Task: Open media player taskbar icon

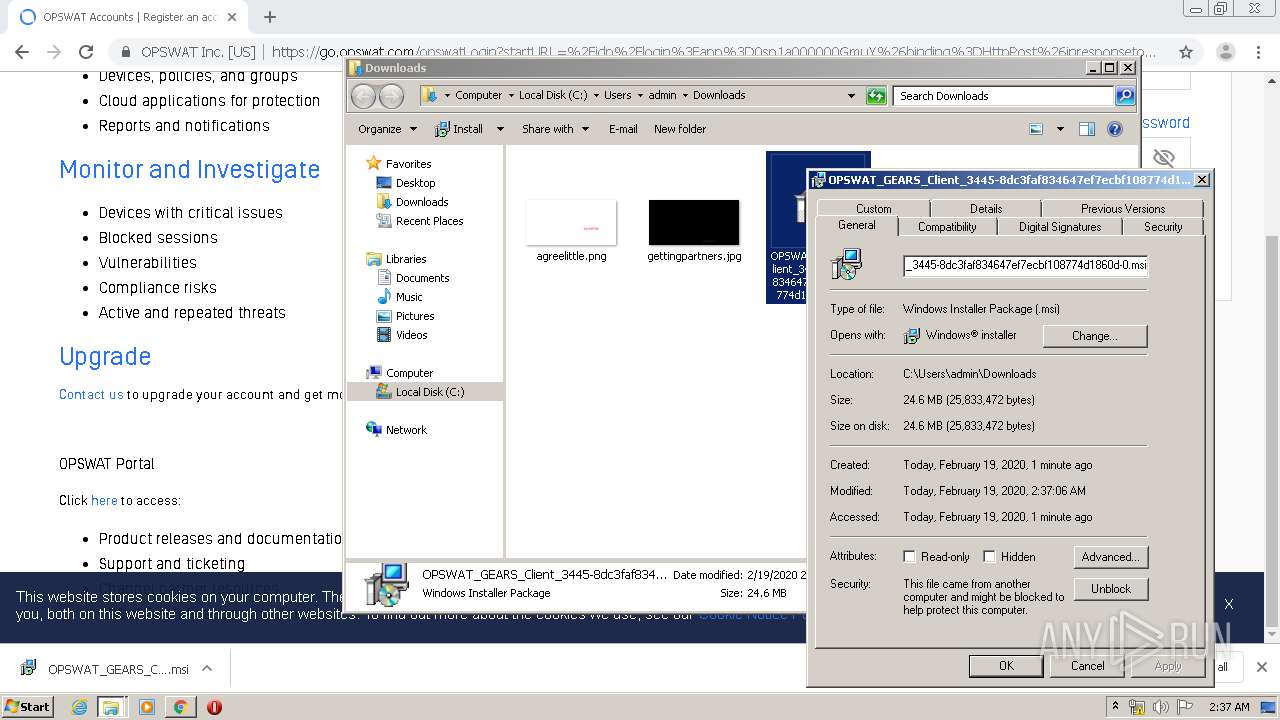Action: (147, 707)
